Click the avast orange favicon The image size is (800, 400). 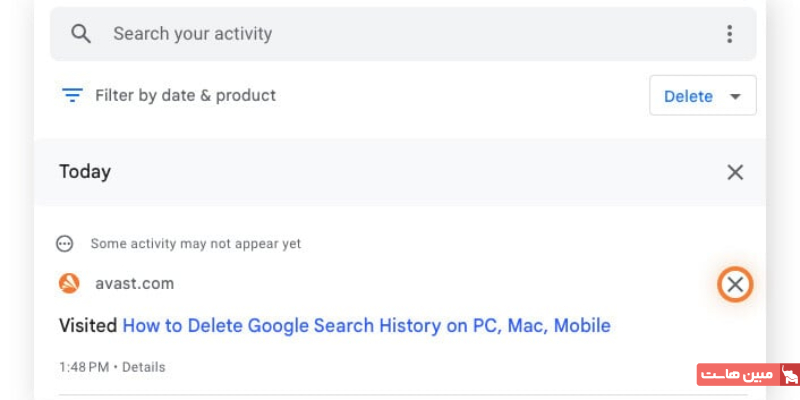tap(69, 283)
